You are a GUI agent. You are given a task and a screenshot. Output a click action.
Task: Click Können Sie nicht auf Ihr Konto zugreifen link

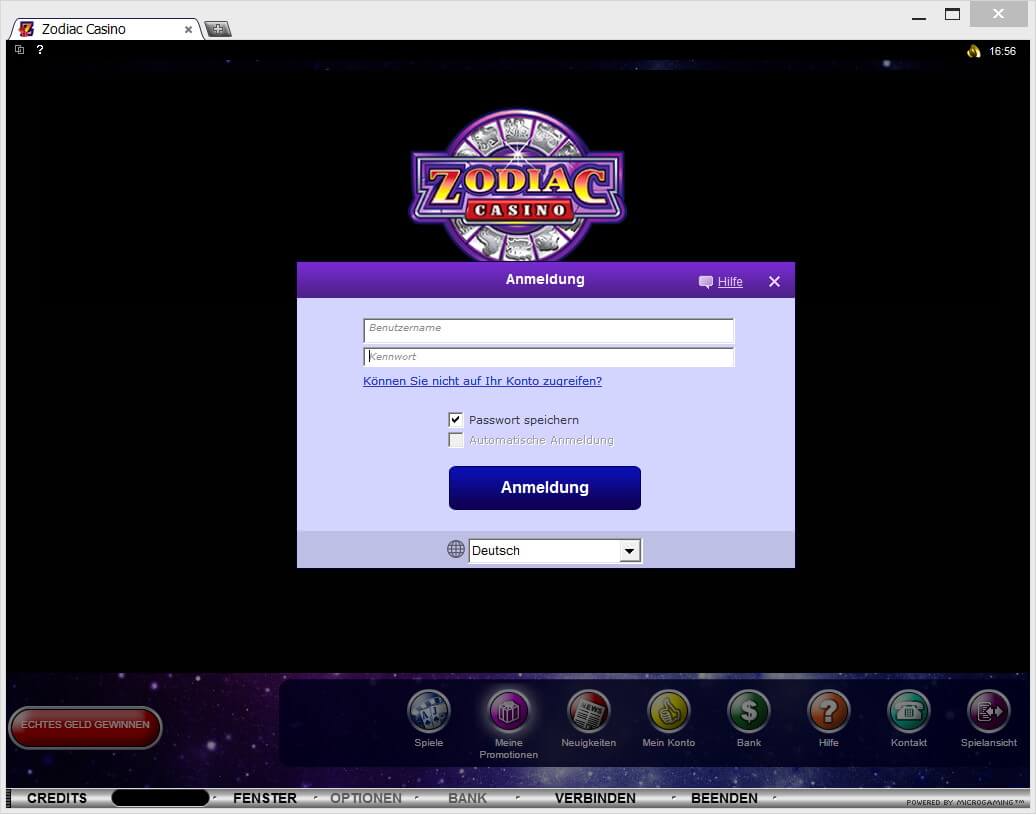coord(482,380)
